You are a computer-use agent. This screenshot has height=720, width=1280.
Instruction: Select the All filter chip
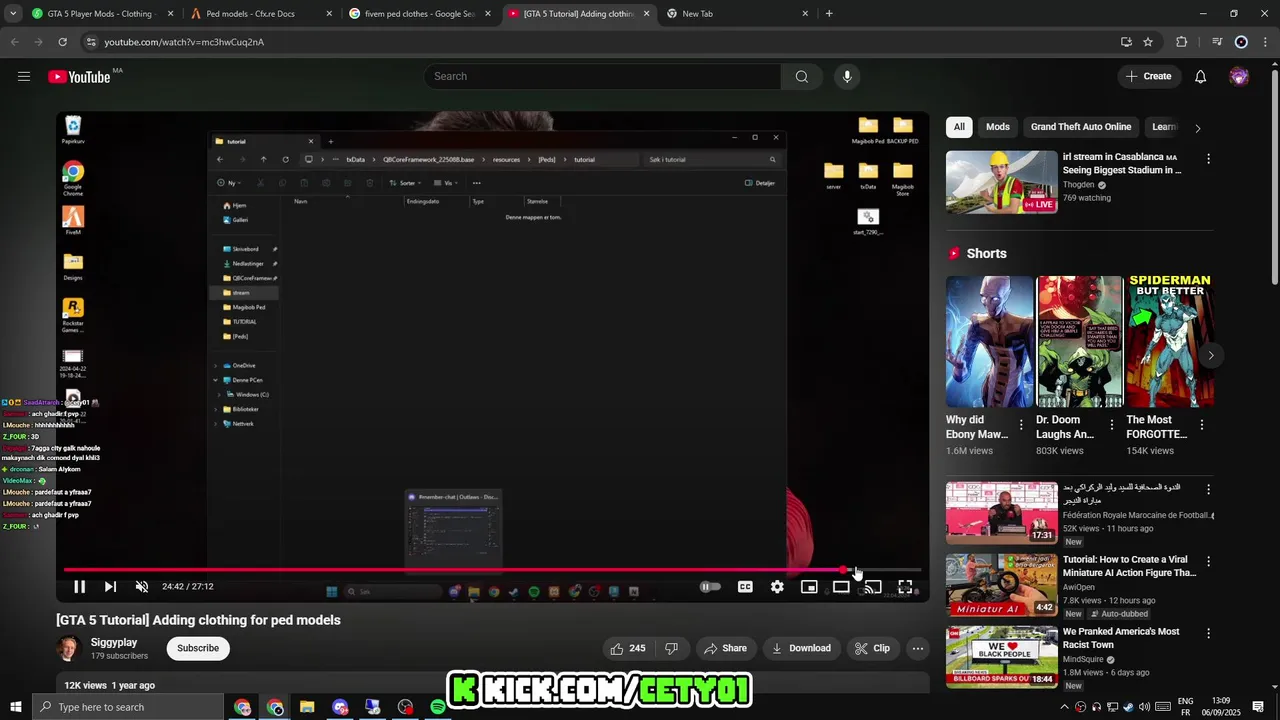[959, 127]
